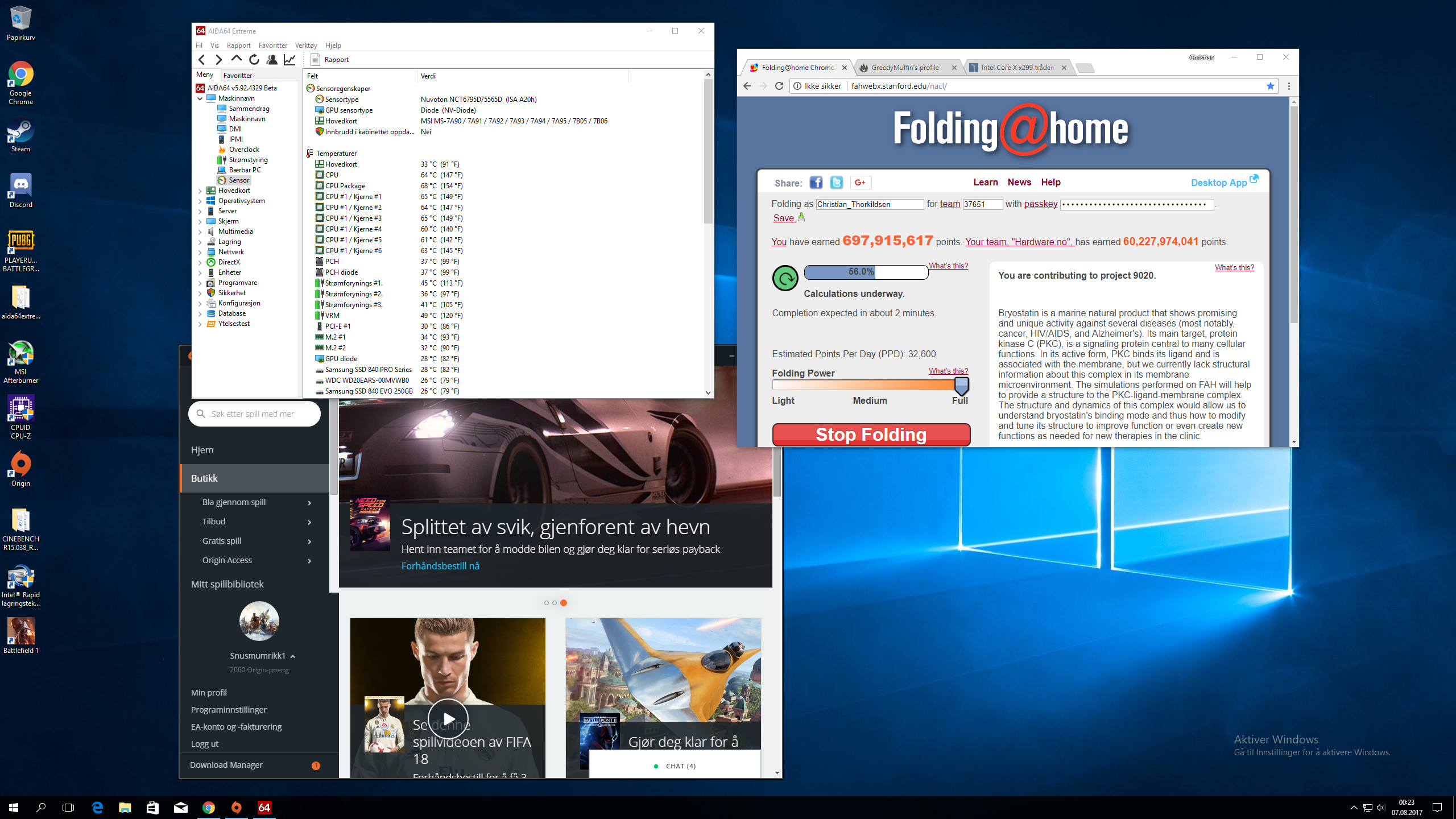Open Chrome three-dot menu
The height and width of the screenshot is (819, 1456).
point(1289,86)
